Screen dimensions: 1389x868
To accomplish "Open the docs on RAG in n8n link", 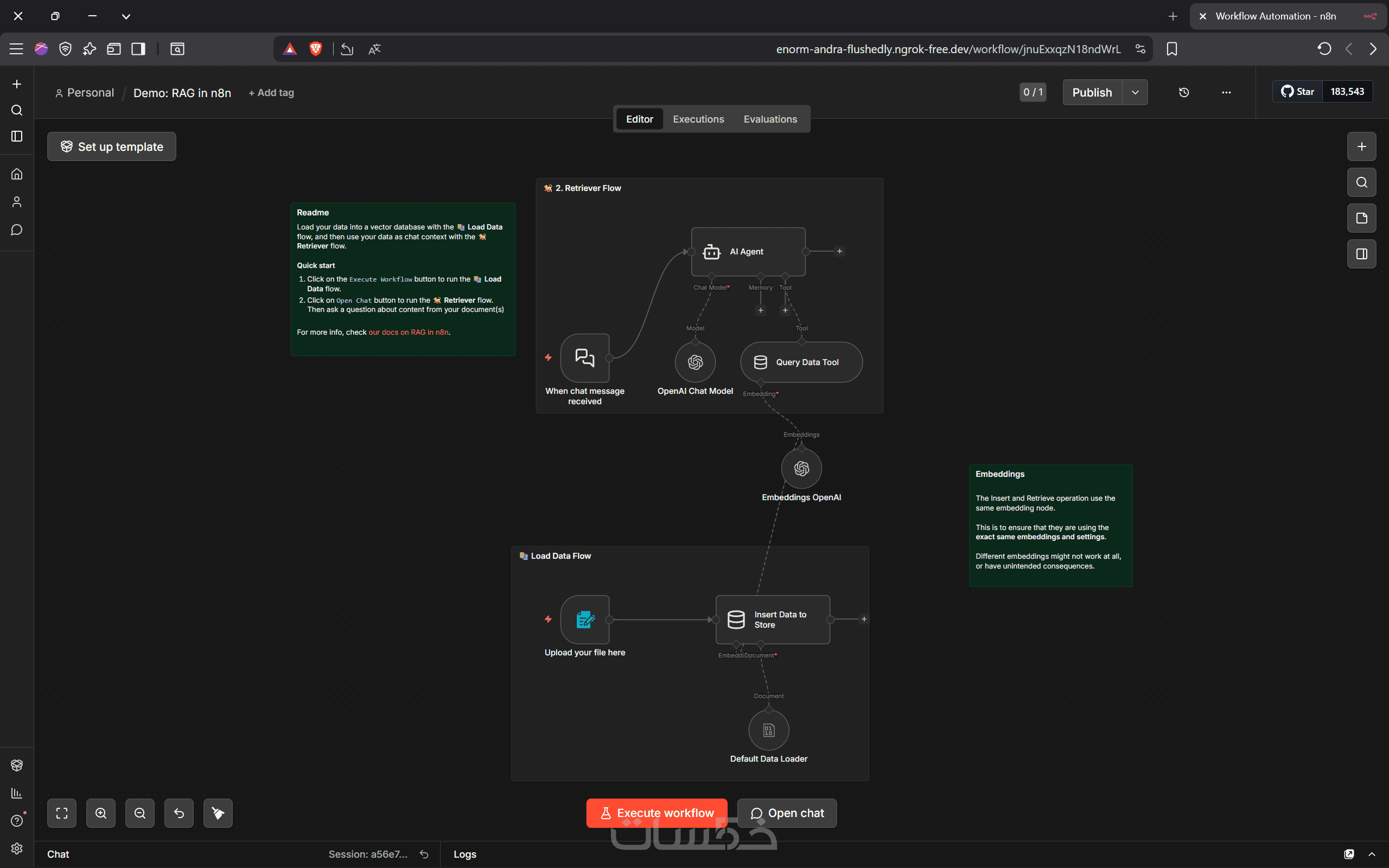I will tap(408, 333).
